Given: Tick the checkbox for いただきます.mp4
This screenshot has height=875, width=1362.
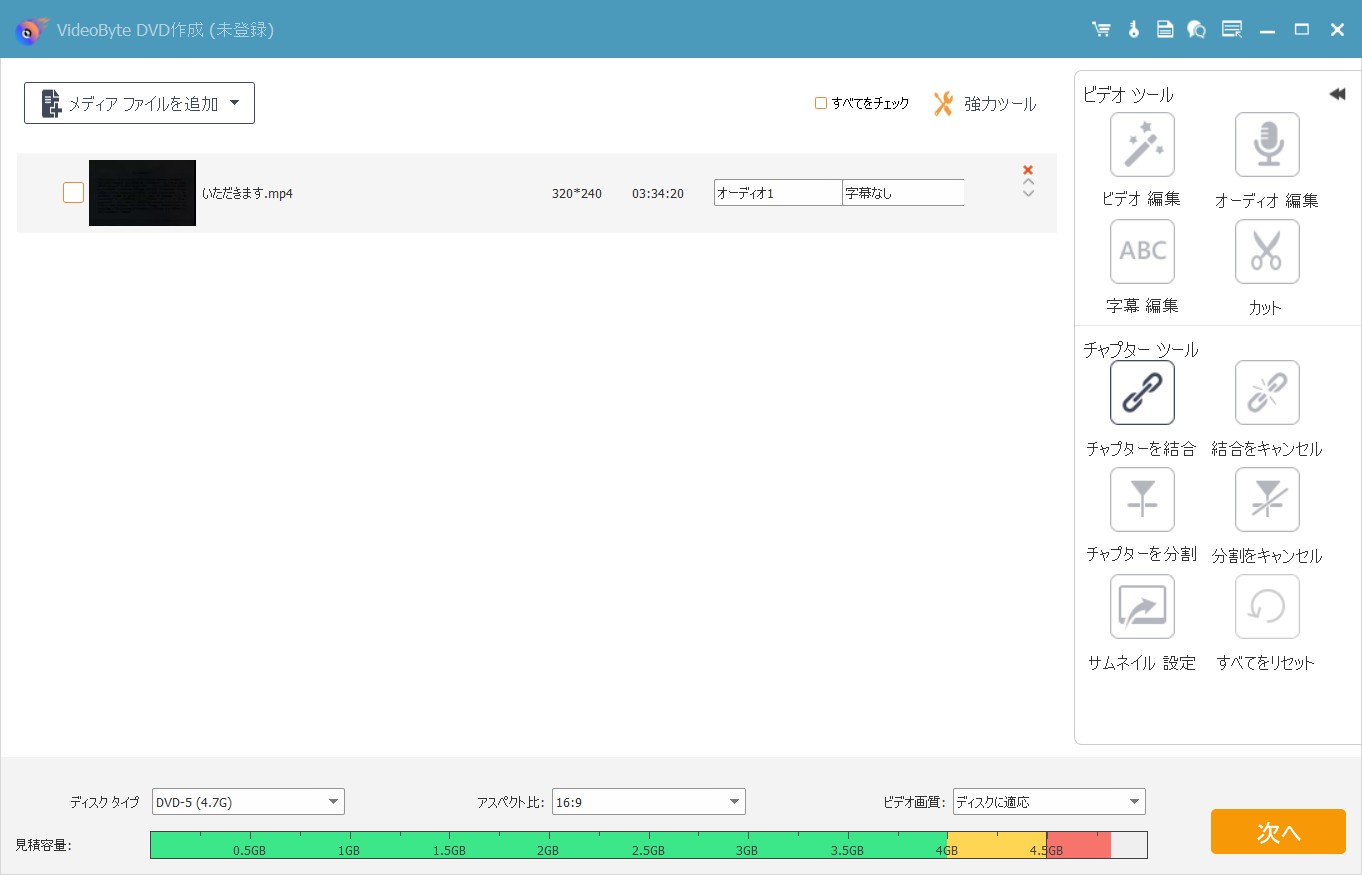Looking at the screenshot, I should 73,192.
